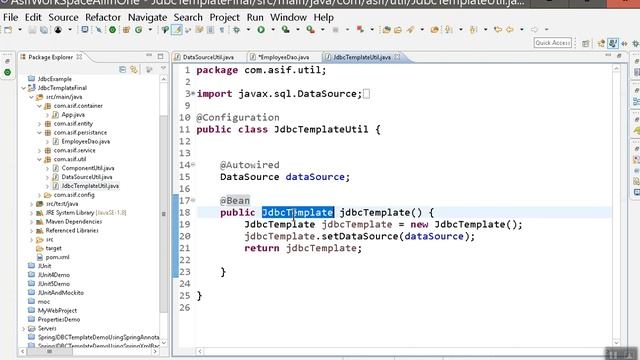Open Package Explorer View Menu arrow

[163, 68]
